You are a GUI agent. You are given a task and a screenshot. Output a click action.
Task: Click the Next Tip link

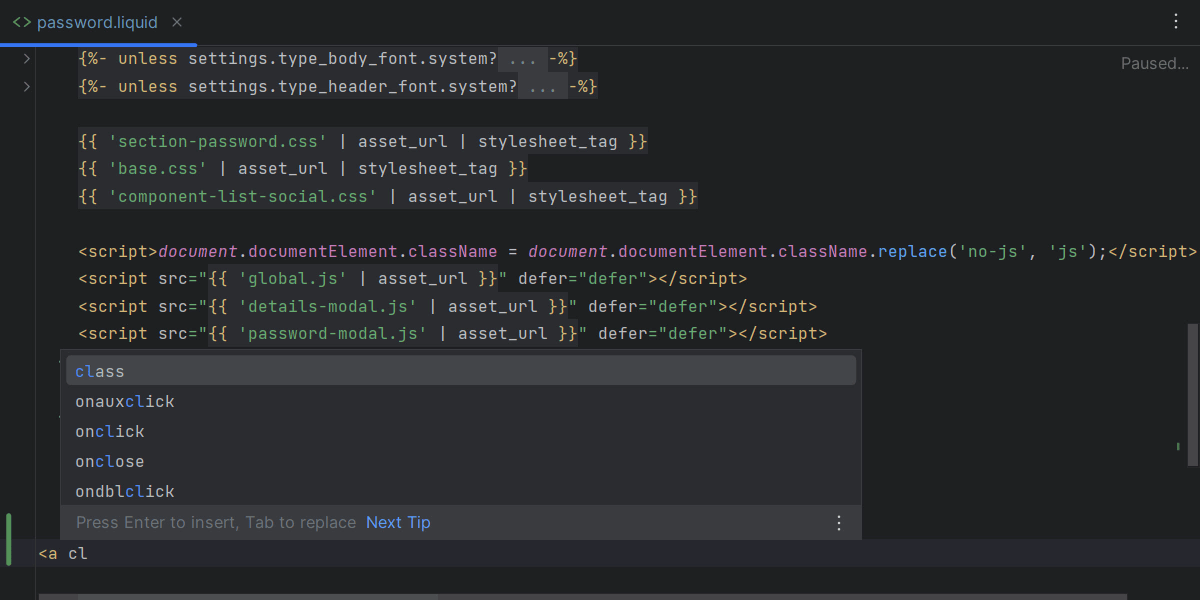[x=398, y=523]
